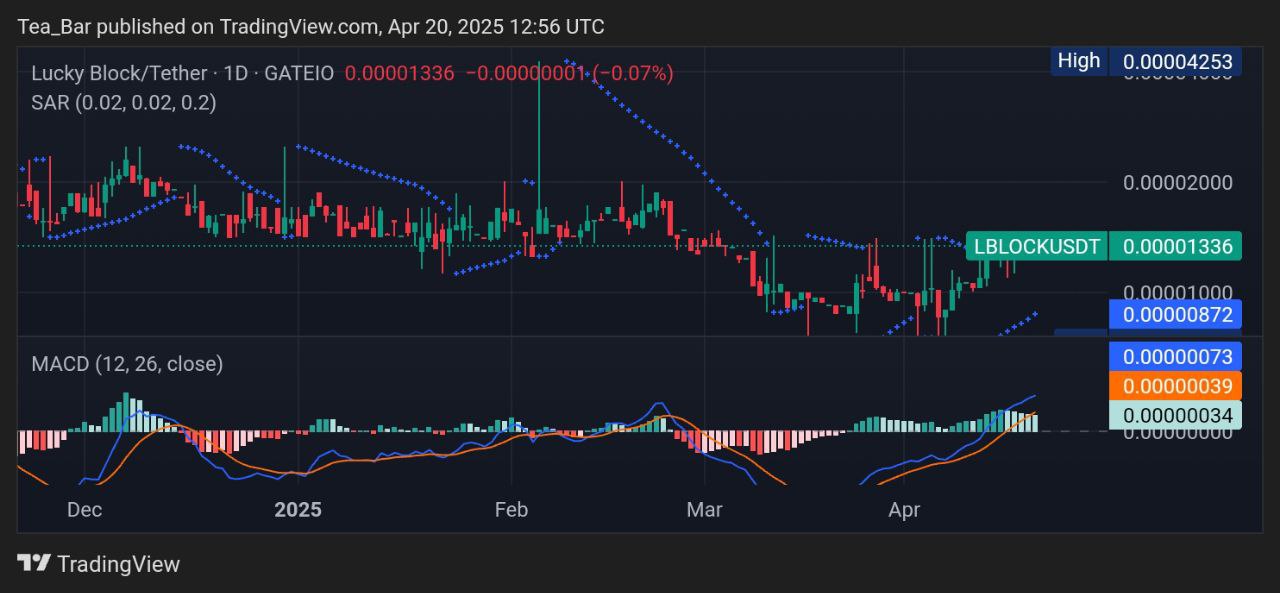Click the TradingView brand name text

click(x=118, y=564)
